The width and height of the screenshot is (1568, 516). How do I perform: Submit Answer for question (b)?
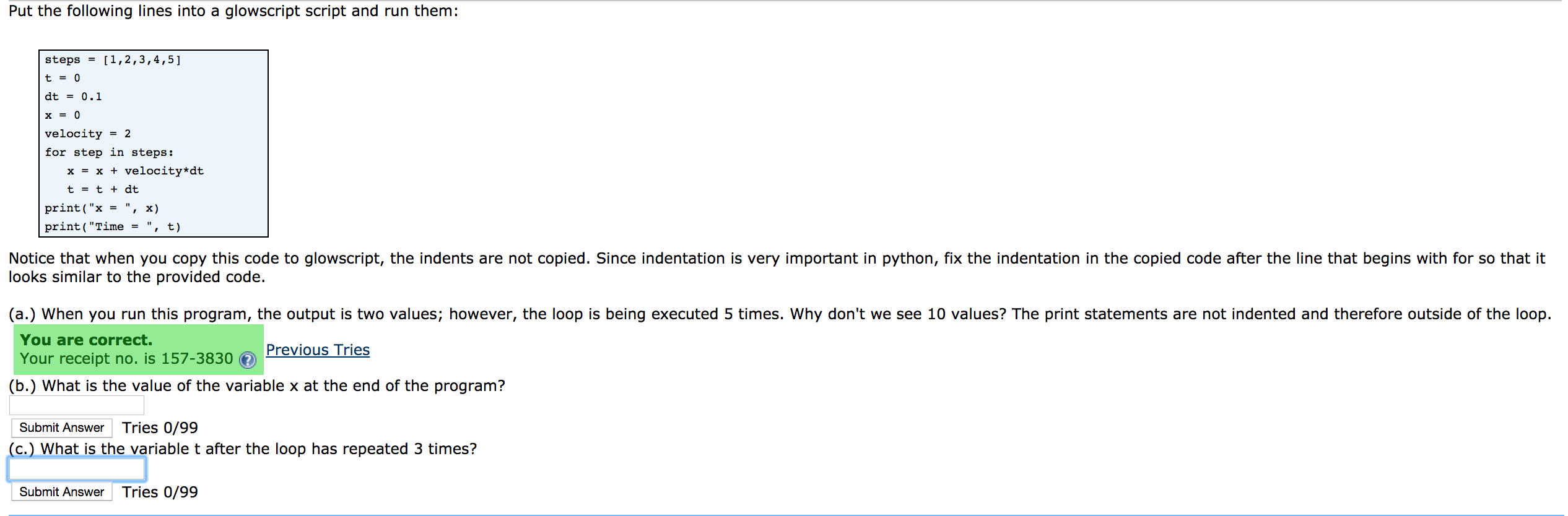62,428
